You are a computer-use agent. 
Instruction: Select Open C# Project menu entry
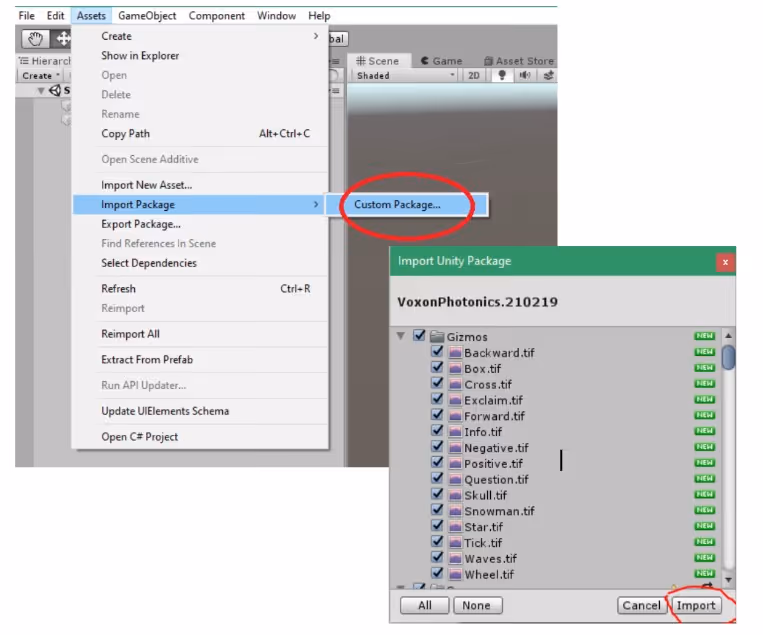point(200,436)
